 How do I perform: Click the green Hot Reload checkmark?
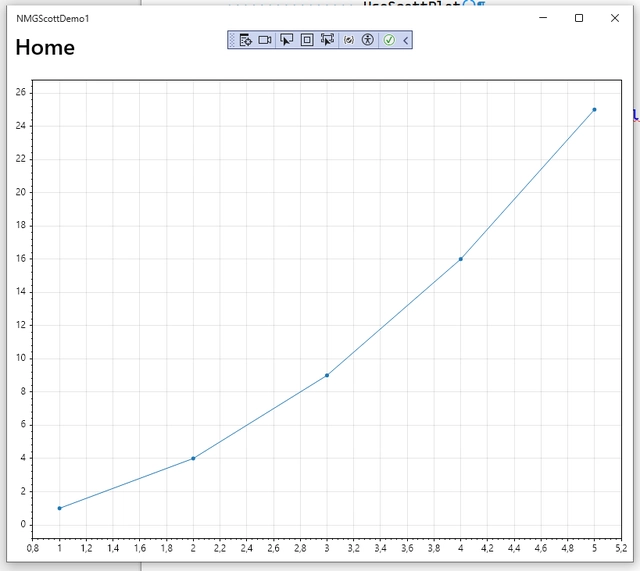click(389, 40)
